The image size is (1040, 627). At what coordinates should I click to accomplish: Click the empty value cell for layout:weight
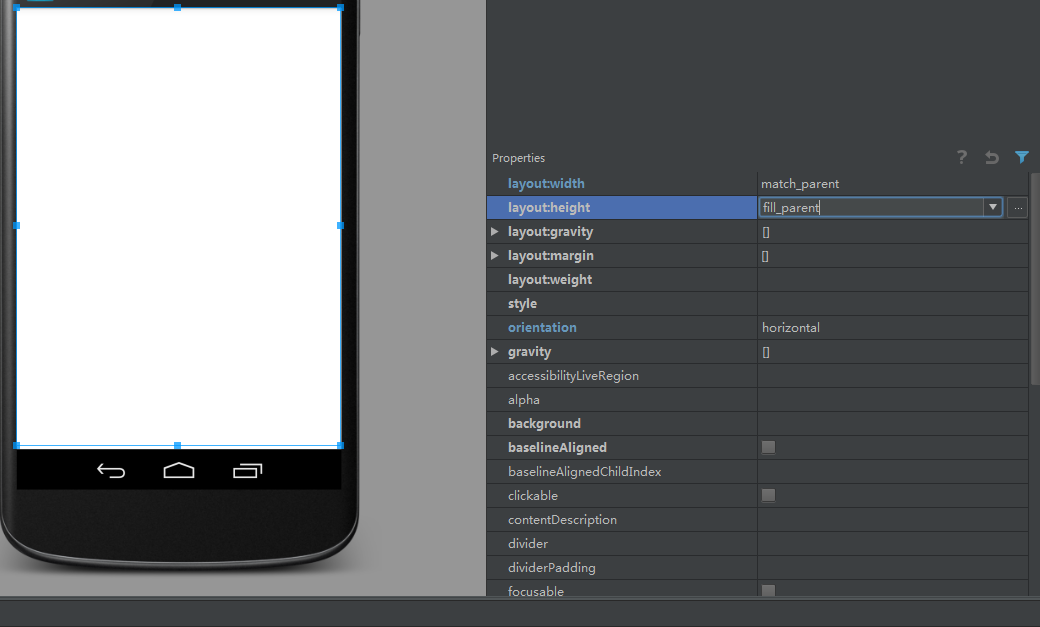[x=893, y=280]
